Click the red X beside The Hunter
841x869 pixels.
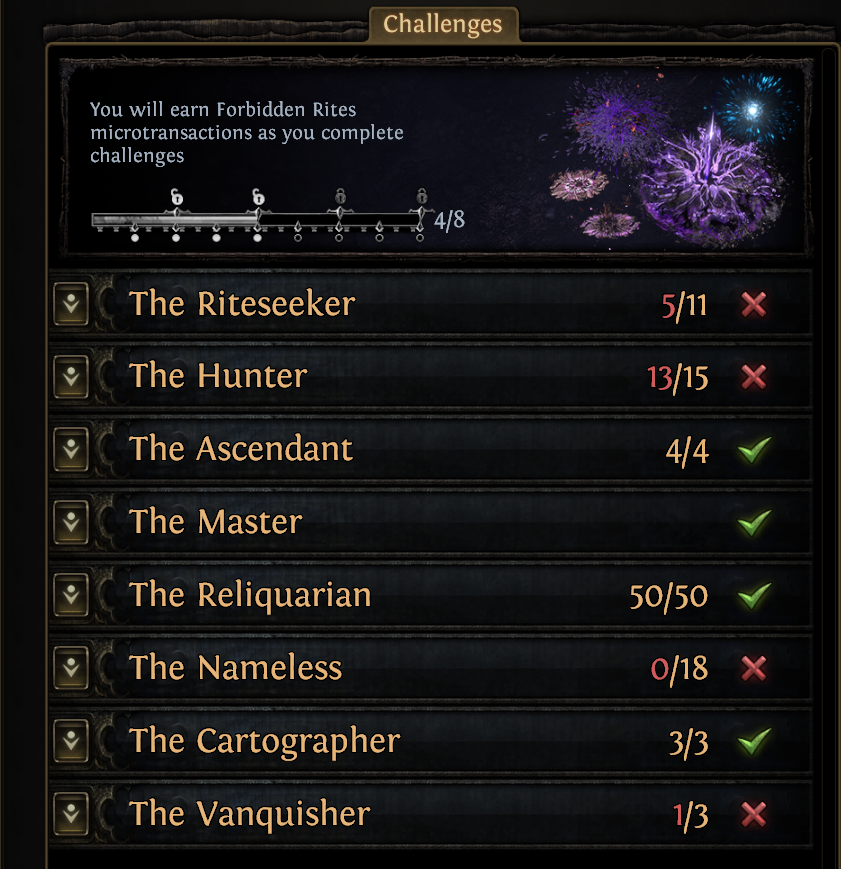click(753, 377)
